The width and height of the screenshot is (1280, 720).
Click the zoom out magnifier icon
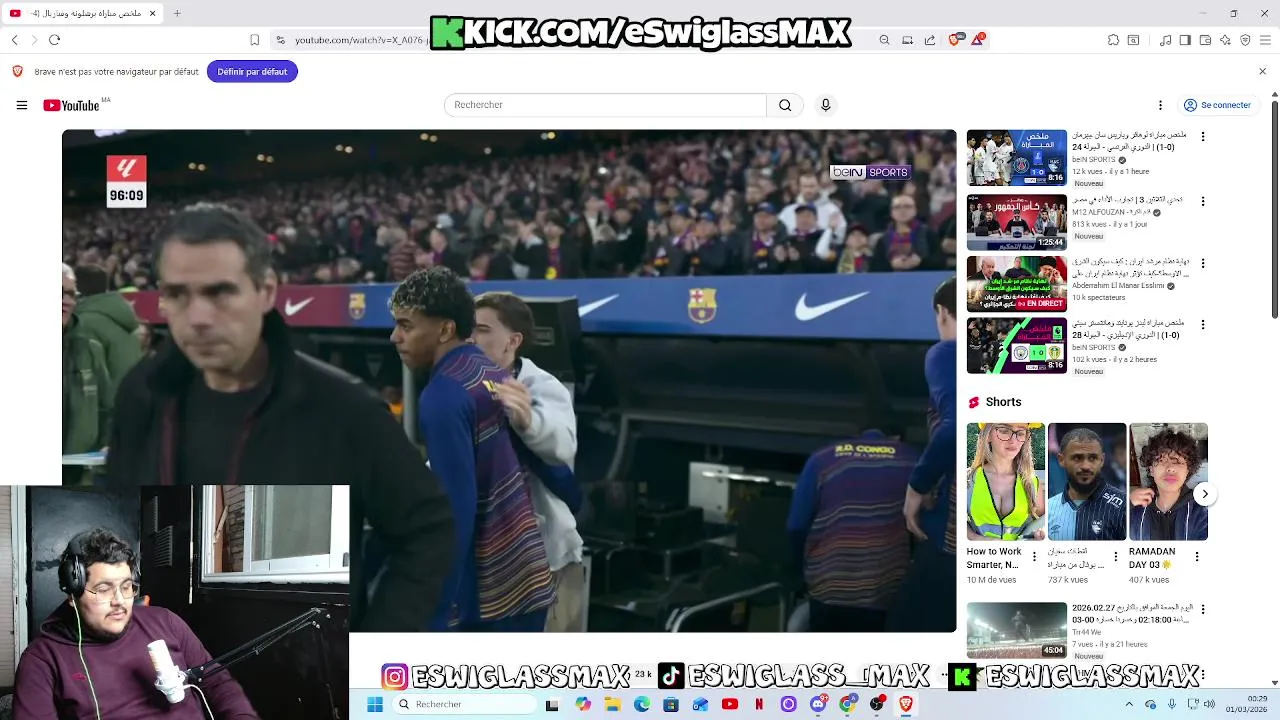click(884, 40)
